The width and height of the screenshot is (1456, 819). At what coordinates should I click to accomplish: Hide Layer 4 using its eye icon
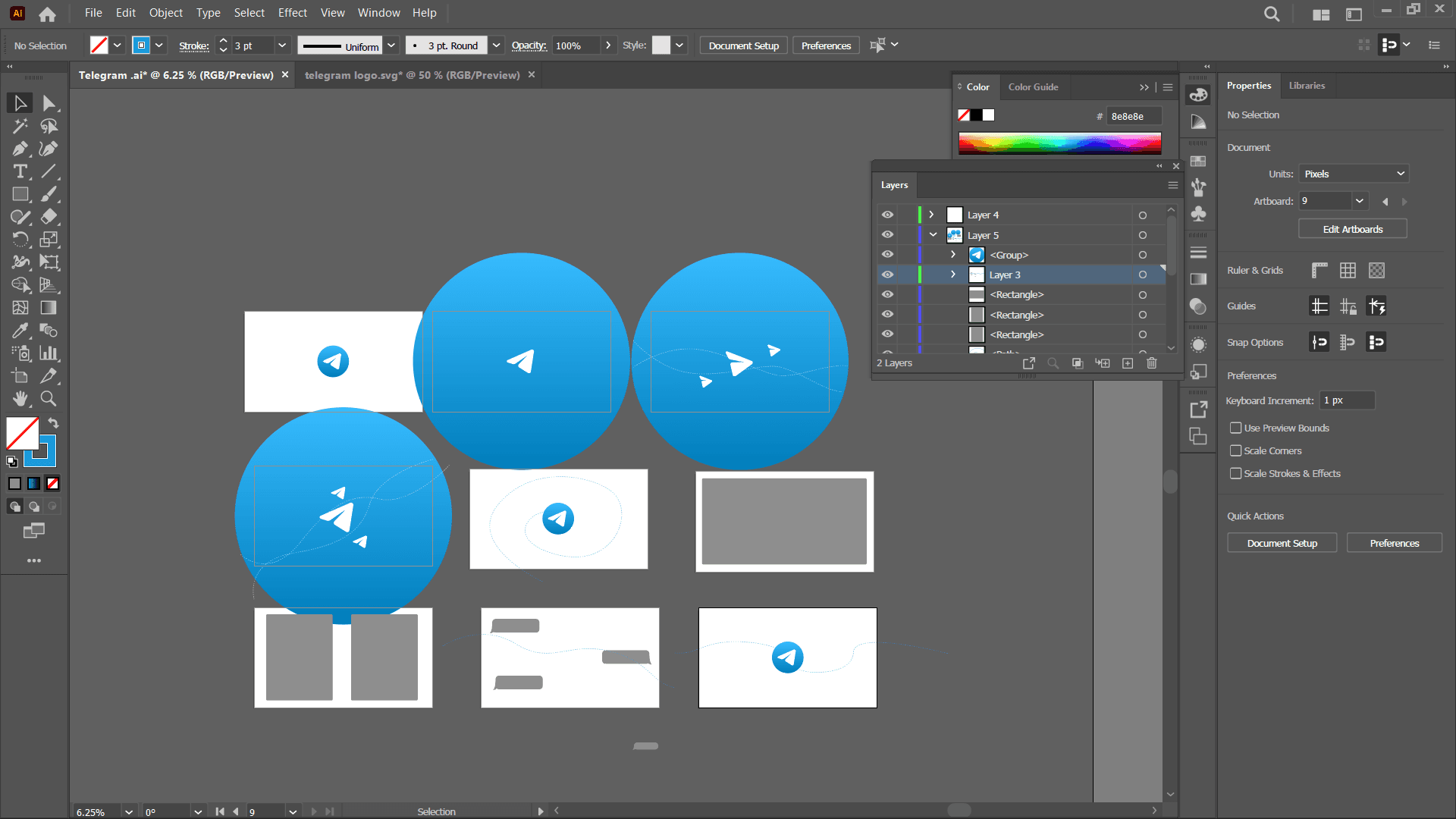887,215
